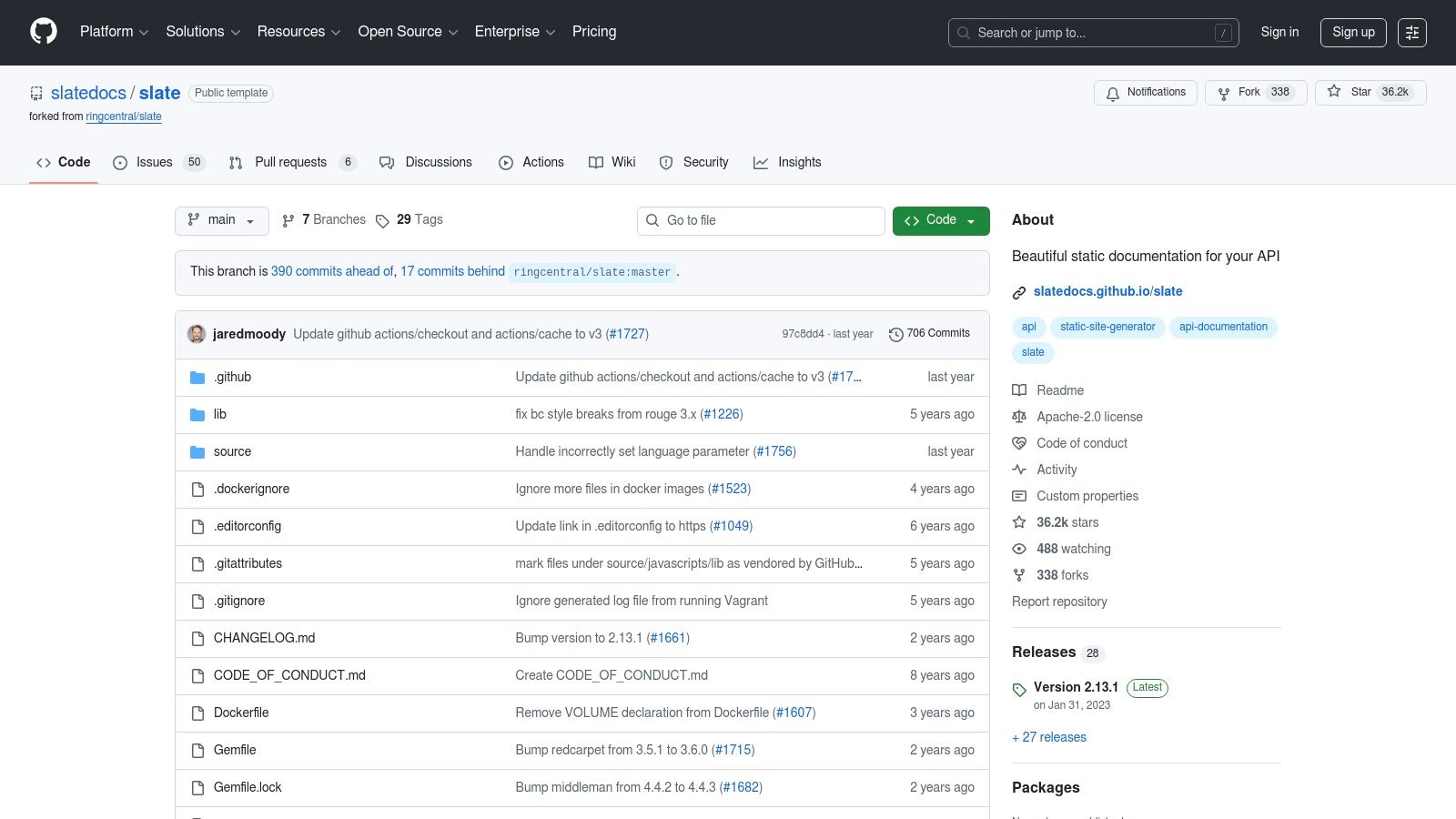Visit the slatedocs.github.io/slate link
Image resolution: width=1456 pixels, height=819 pixels.
[1107, 291]
